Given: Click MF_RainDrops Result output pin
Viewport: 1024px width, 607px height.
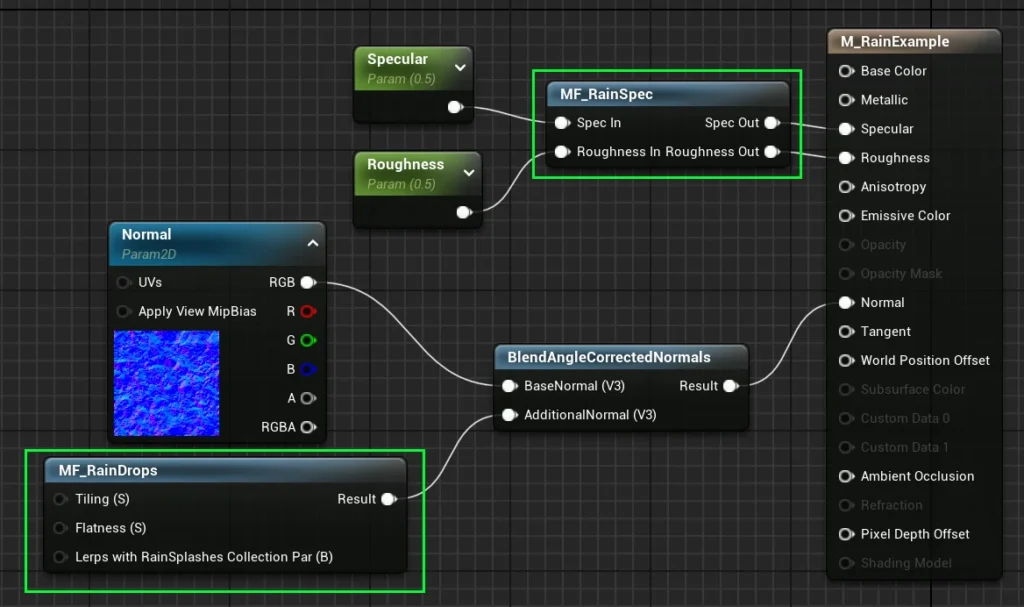Looking at the screenshot, I should click(388, 499).
